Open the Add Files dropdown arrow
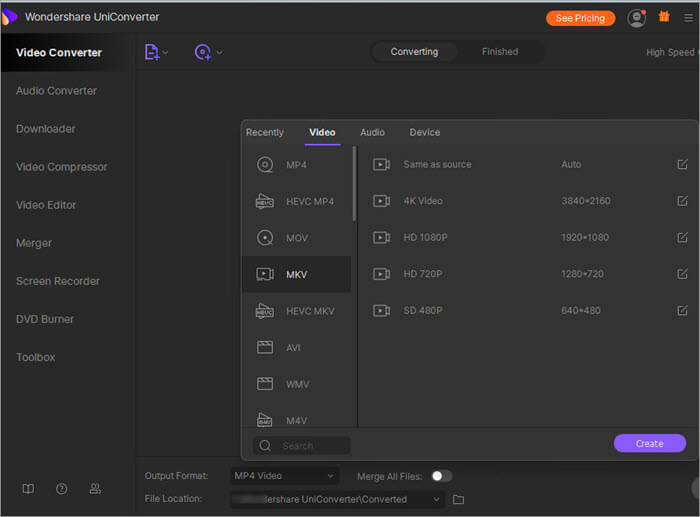The height and width of the screenshot is (517, 700). point(166,53)
